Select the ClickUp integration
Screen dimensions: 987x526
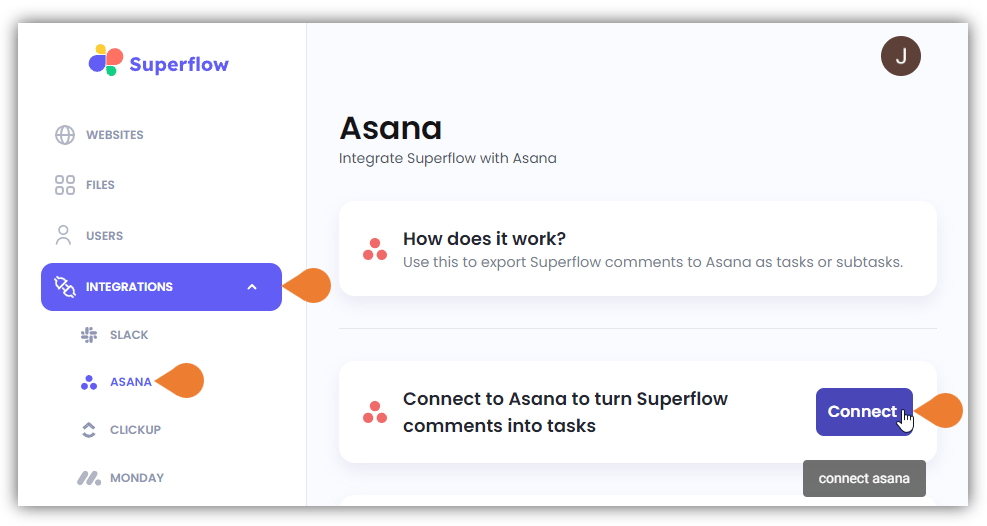click(x=135, y=430)
